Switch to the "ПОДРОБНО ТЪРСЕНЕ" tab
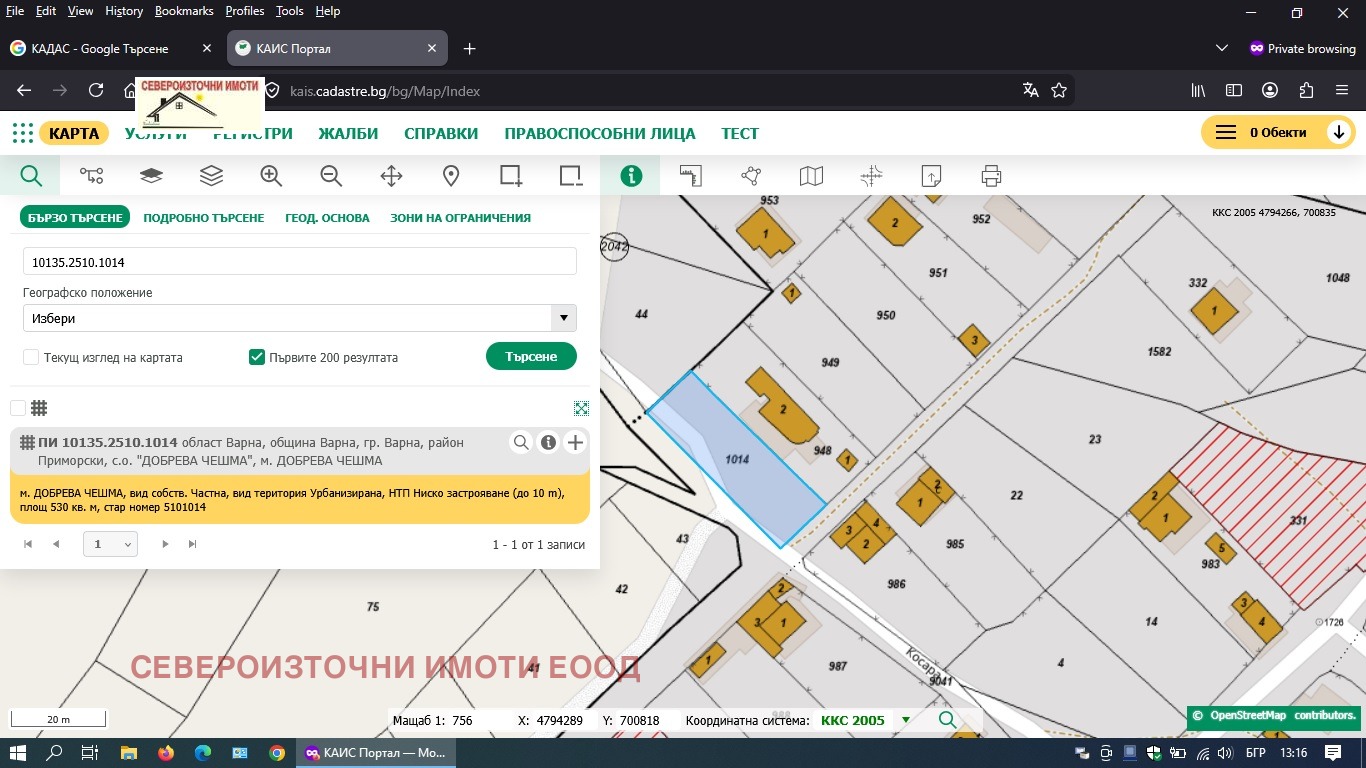The image size is (1366, 768). pos(204,217)
